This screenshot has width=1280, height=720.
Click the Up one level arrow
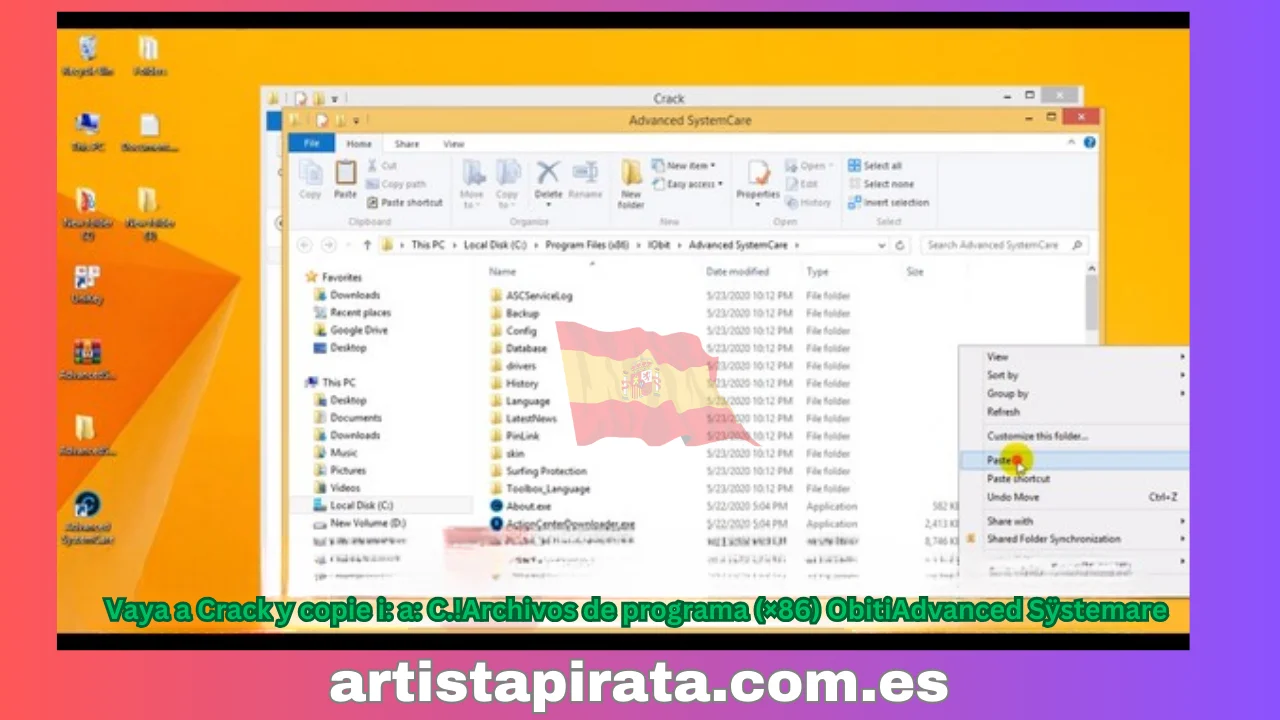click(367, 245)
